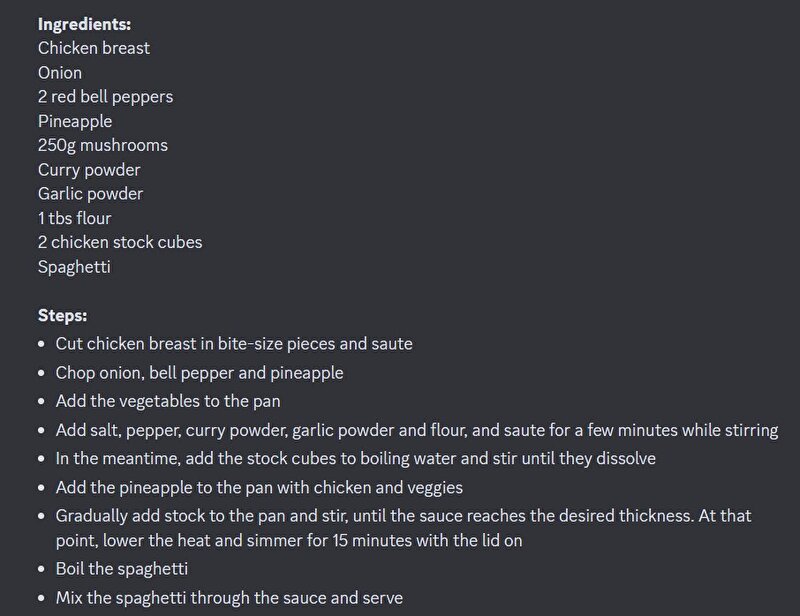The image size is (800, 616).
Task: Select the '2 chicken stock cubes' line
Action: pos(120,242)
